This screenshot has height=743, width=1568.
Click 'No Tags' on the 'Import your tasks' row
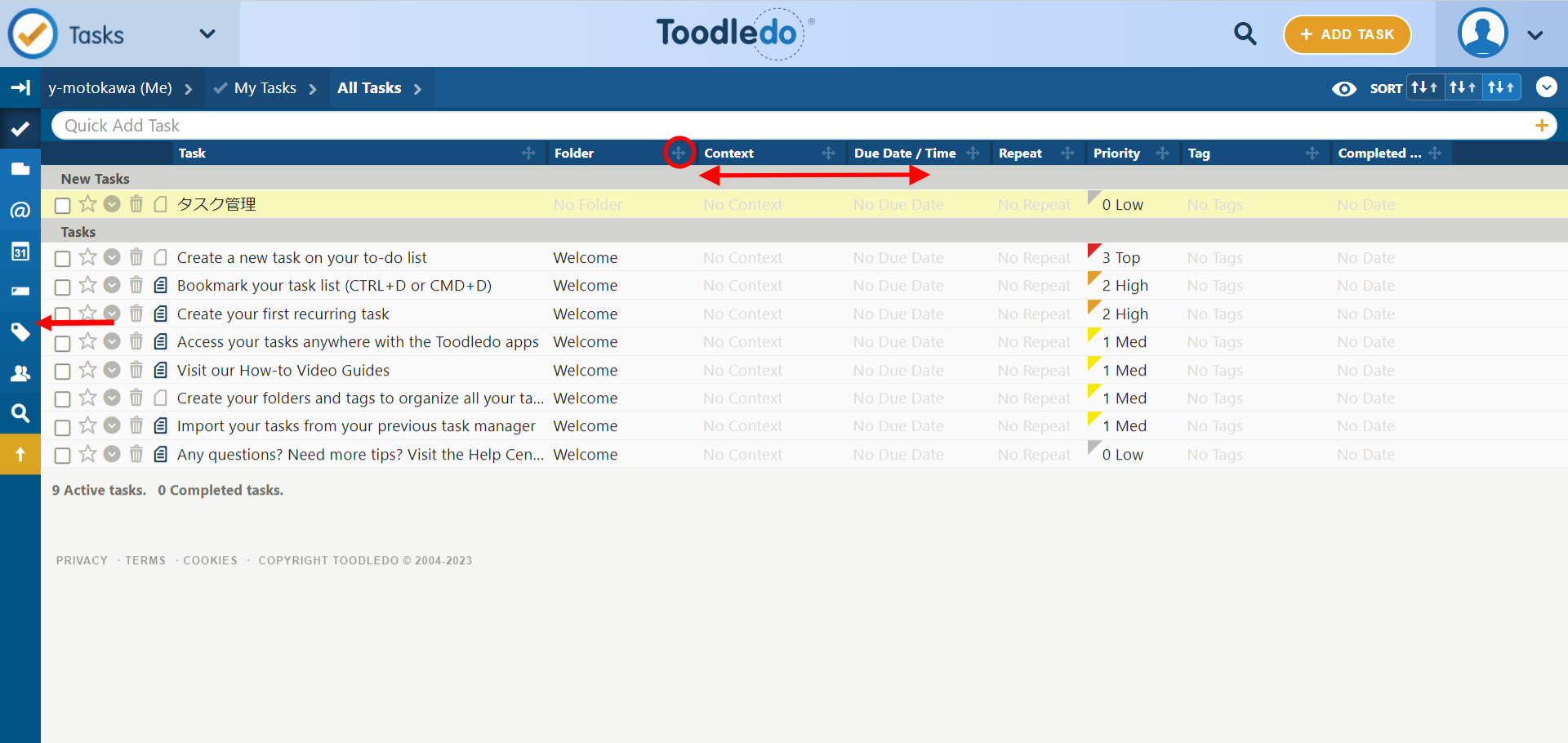[x=1215, y=426]
